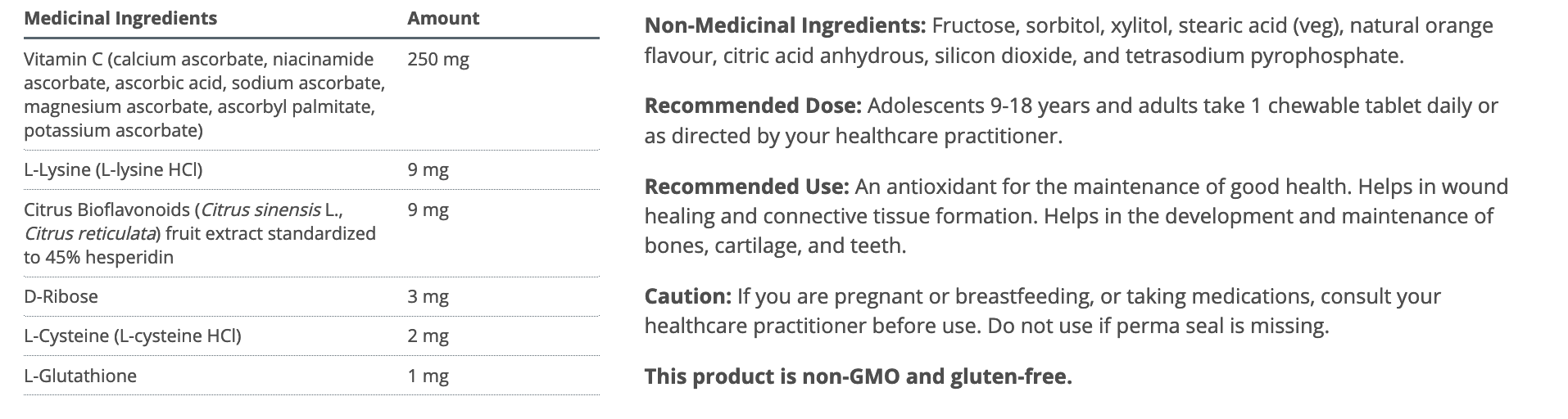Click the Caution heading
The width and height of the screenshot is (1568, 419).
(x=687, y=295)
